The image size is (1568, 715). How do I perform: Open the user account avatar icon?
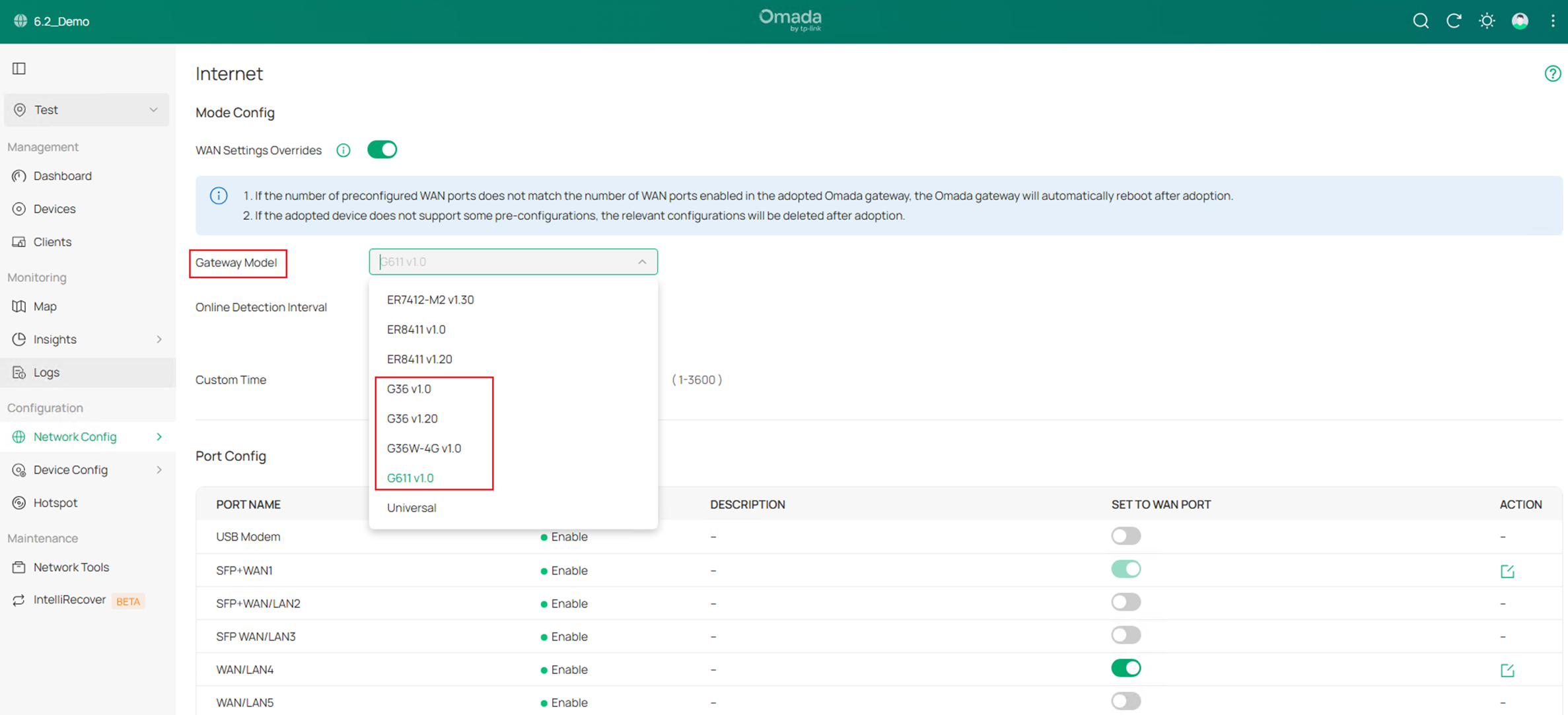coord(1520,21)
